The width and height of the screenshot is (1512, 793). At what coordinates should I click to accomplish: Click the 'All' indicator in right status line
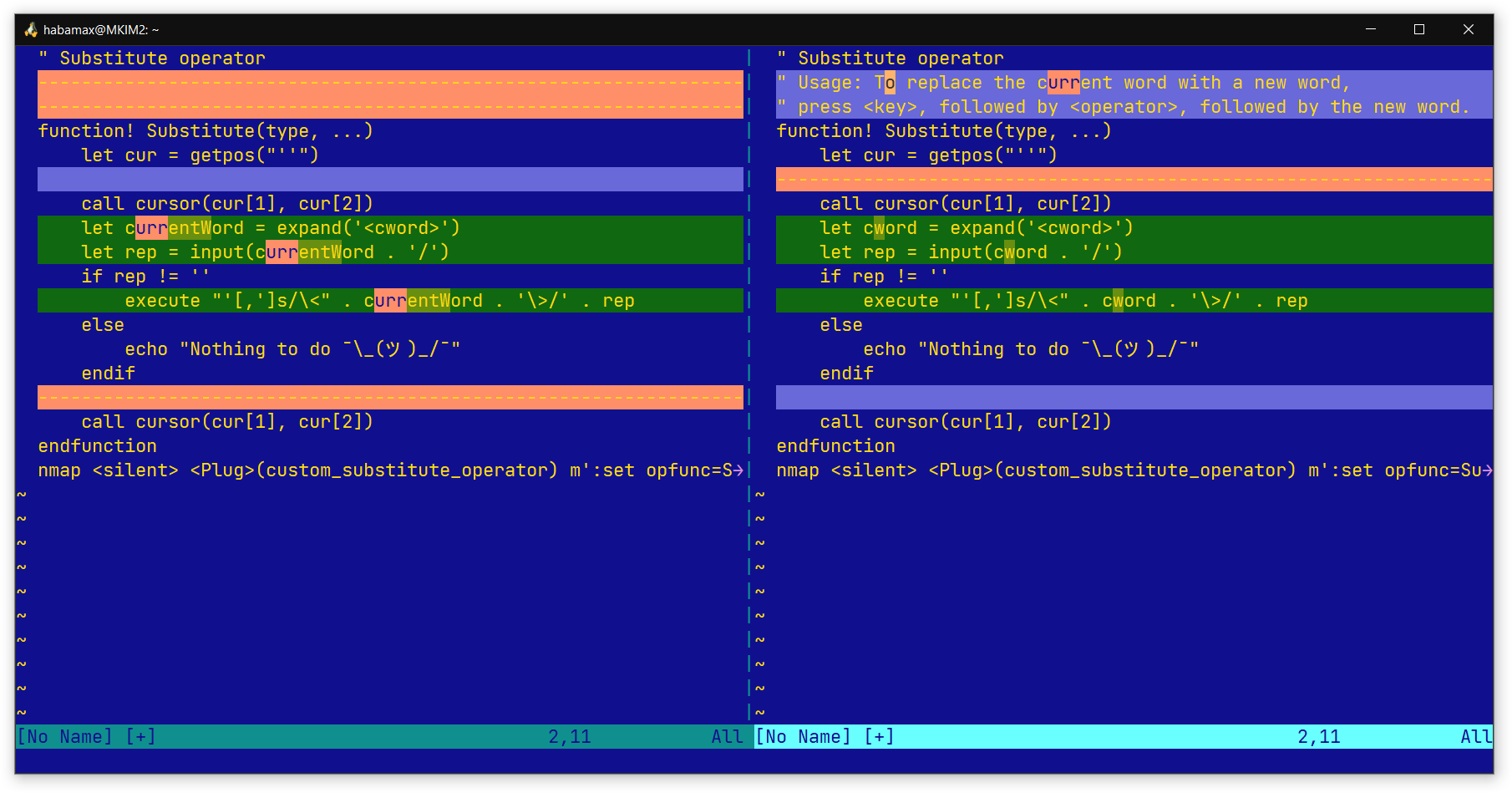click(1477, 737)
